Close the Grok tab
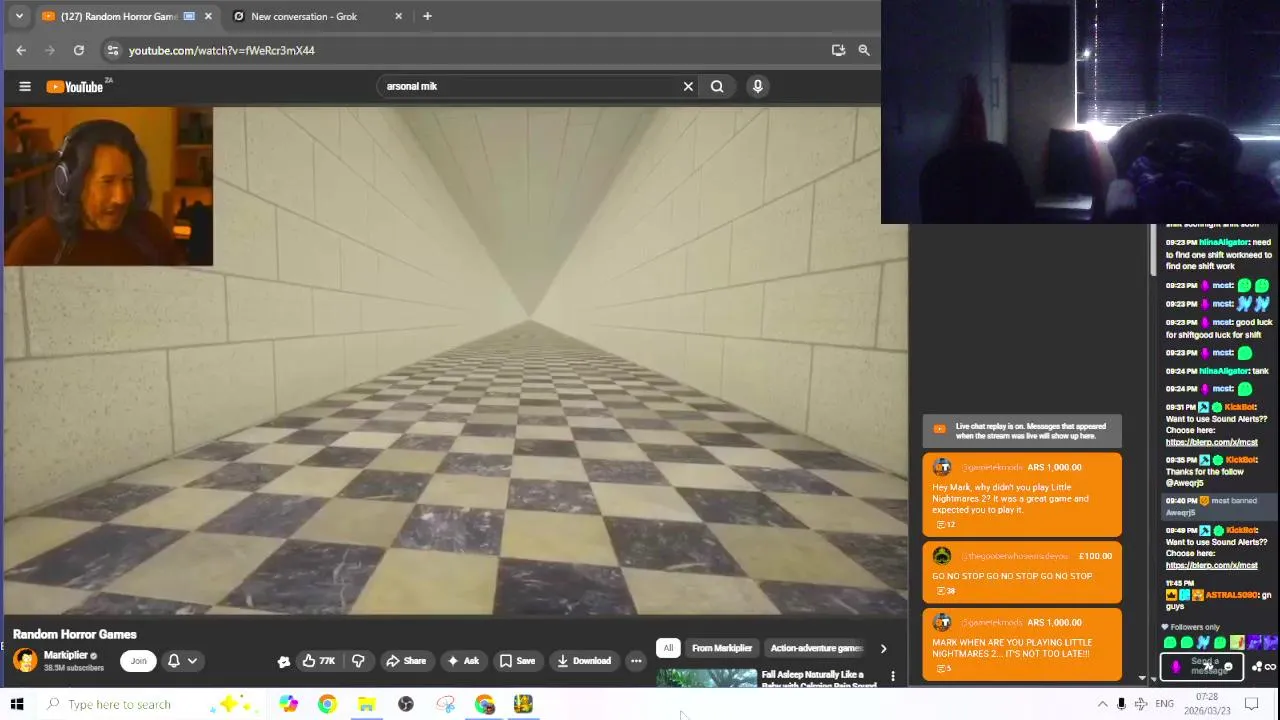Viewport: 1280px width, 720px height. point(399,16)
